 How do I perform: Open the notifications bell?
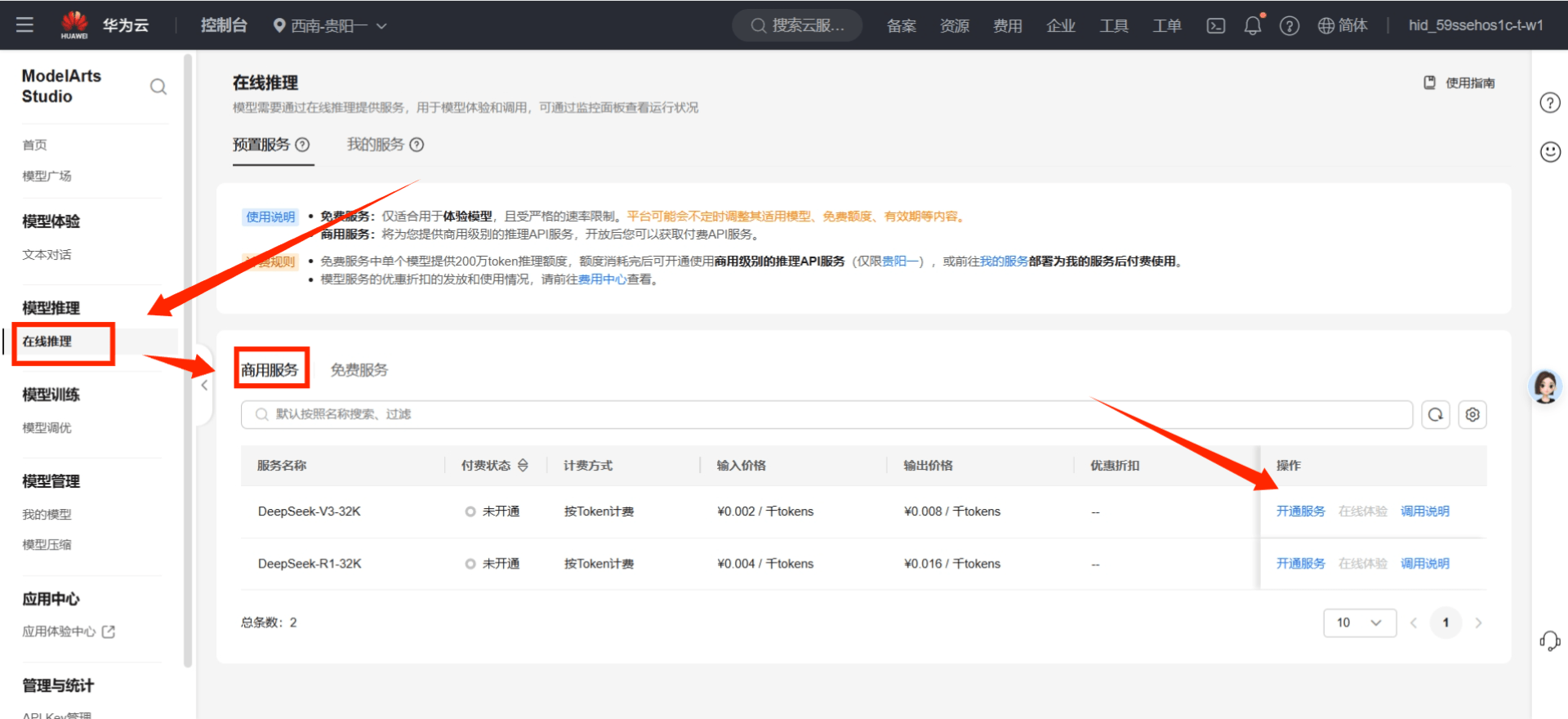coord(1253,25)
